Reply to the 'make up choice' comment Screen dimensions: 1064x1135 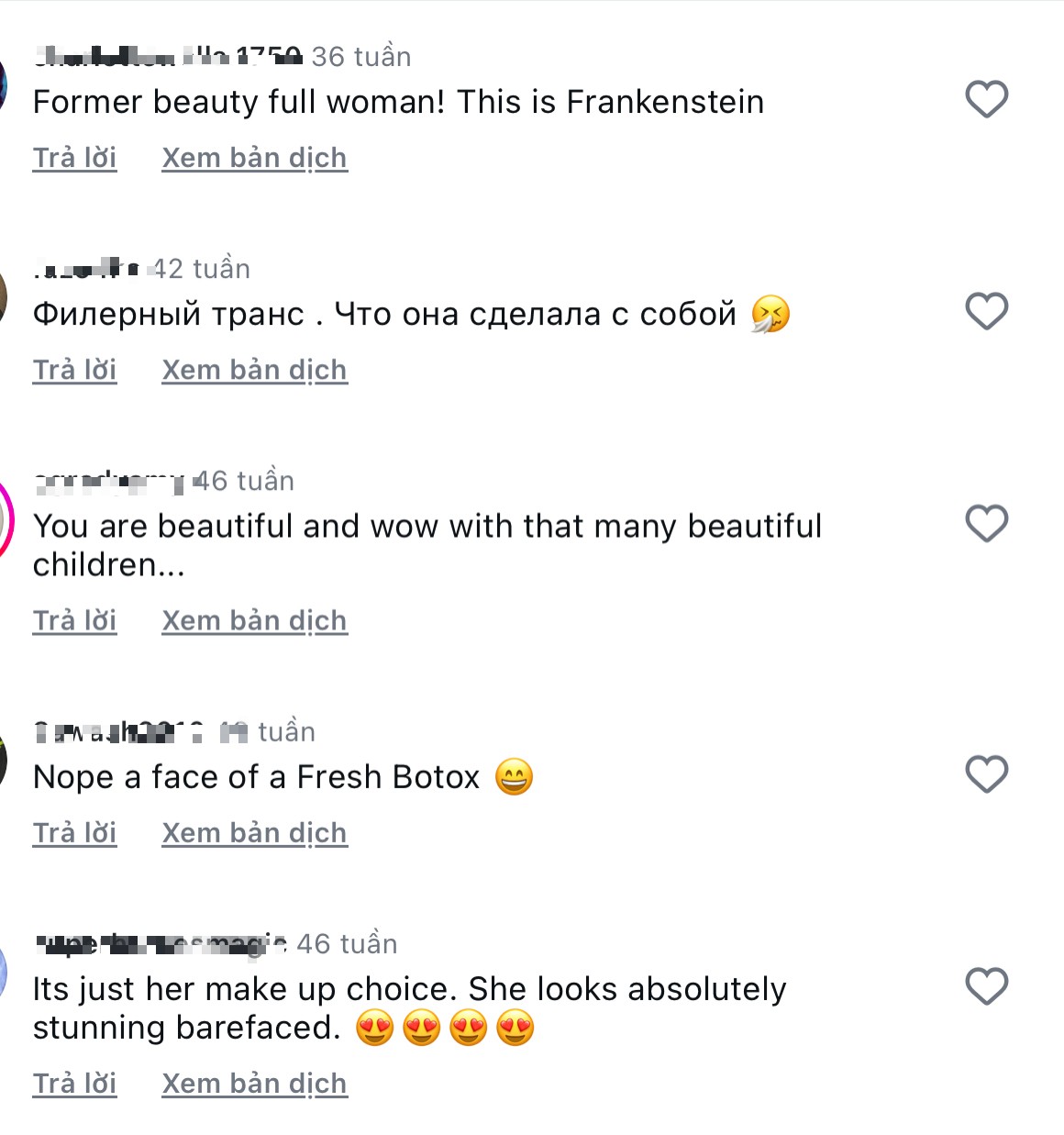pos(74,1083)
